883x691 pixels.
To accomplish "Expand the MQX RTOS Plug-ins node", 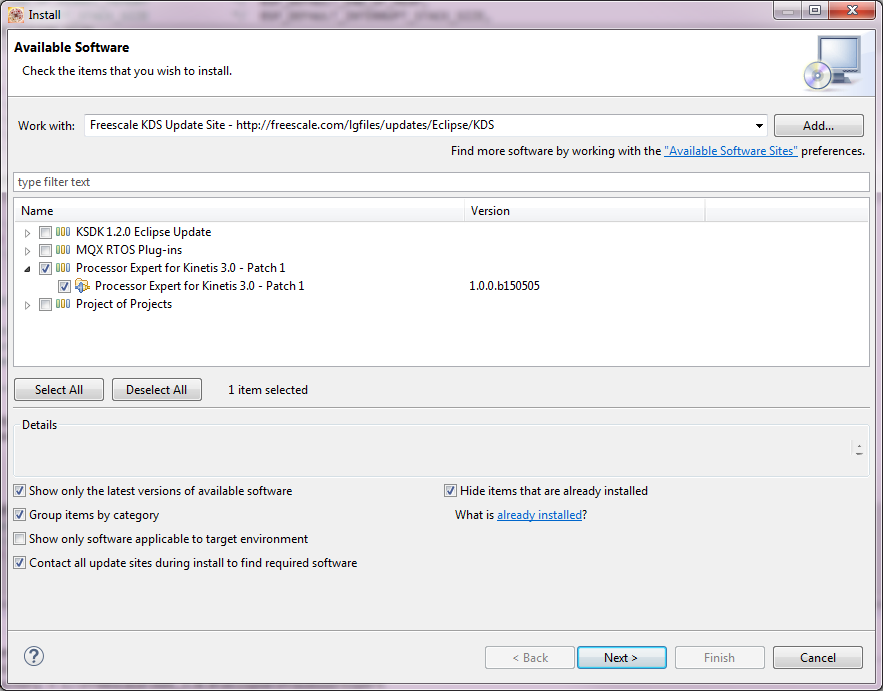I will (27, 251).
